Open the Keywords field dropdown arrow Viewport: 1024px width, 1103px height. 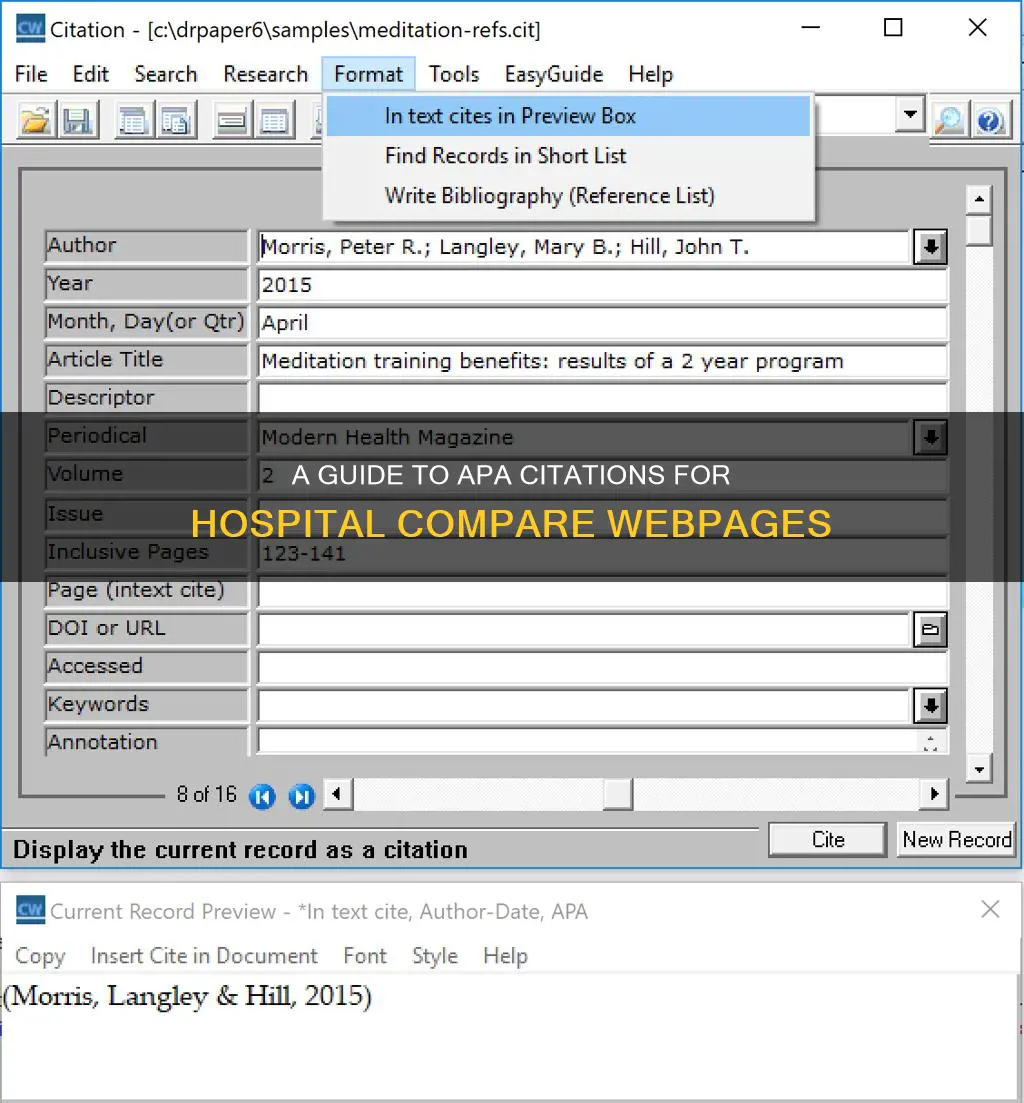pyautogui.click(x=930, y=706)
